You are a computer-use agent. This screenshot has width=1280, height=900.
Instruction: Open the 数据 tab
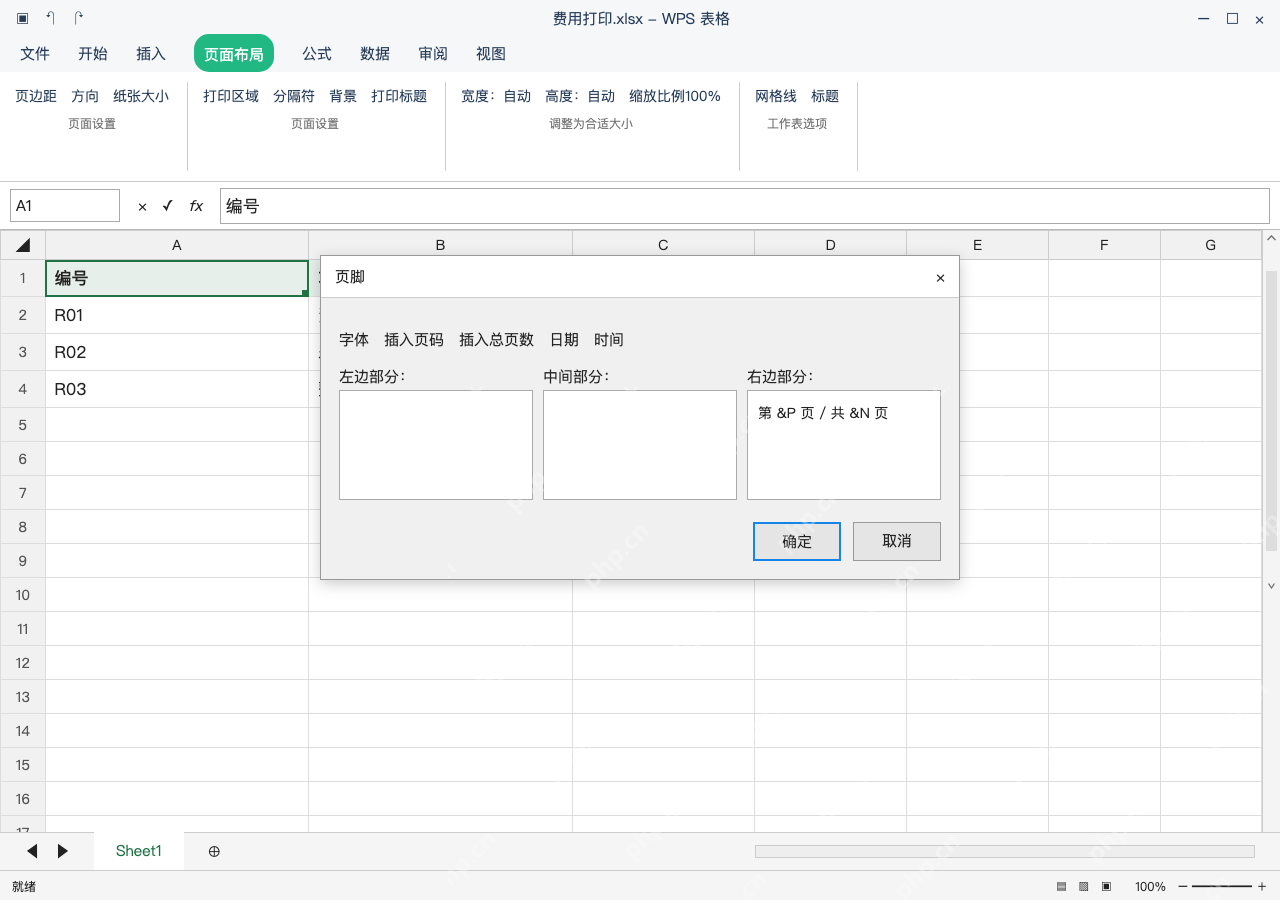[x=375, y=54]
